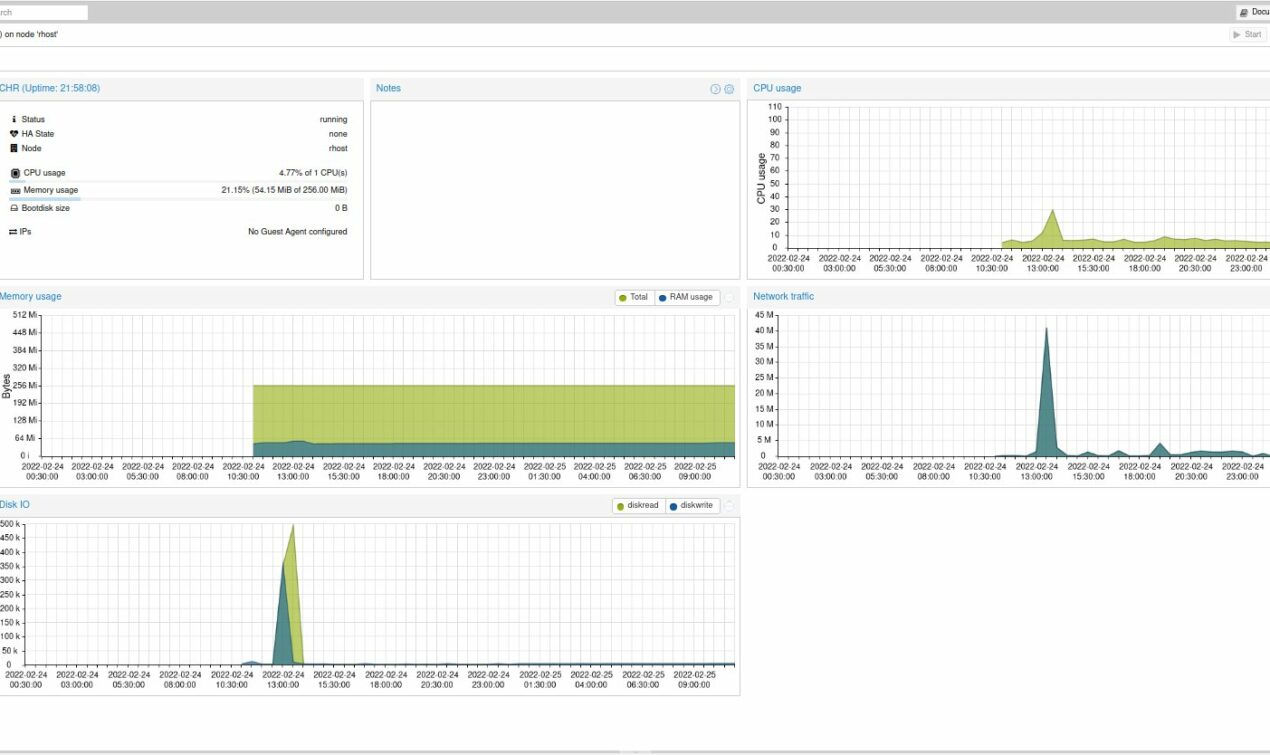The image size is (1270, 755).
Task: Click the 'CPU usage' chart title
Action: coord(777,88)
